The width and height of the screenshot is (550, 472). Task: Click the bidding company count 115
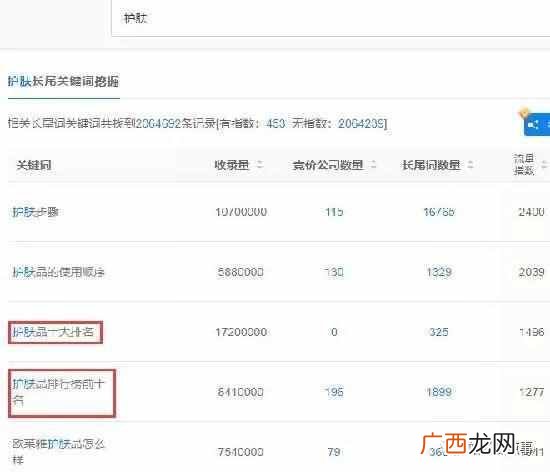(334, 212)
